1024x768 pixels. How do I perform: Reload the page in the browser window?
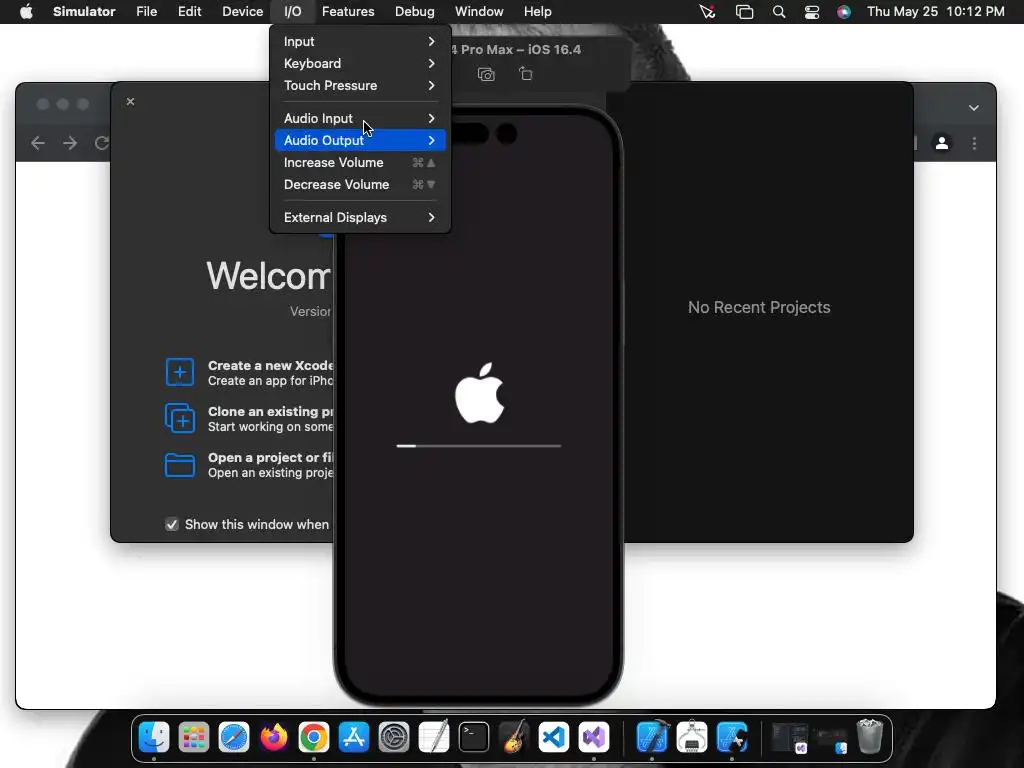point(101,143)
